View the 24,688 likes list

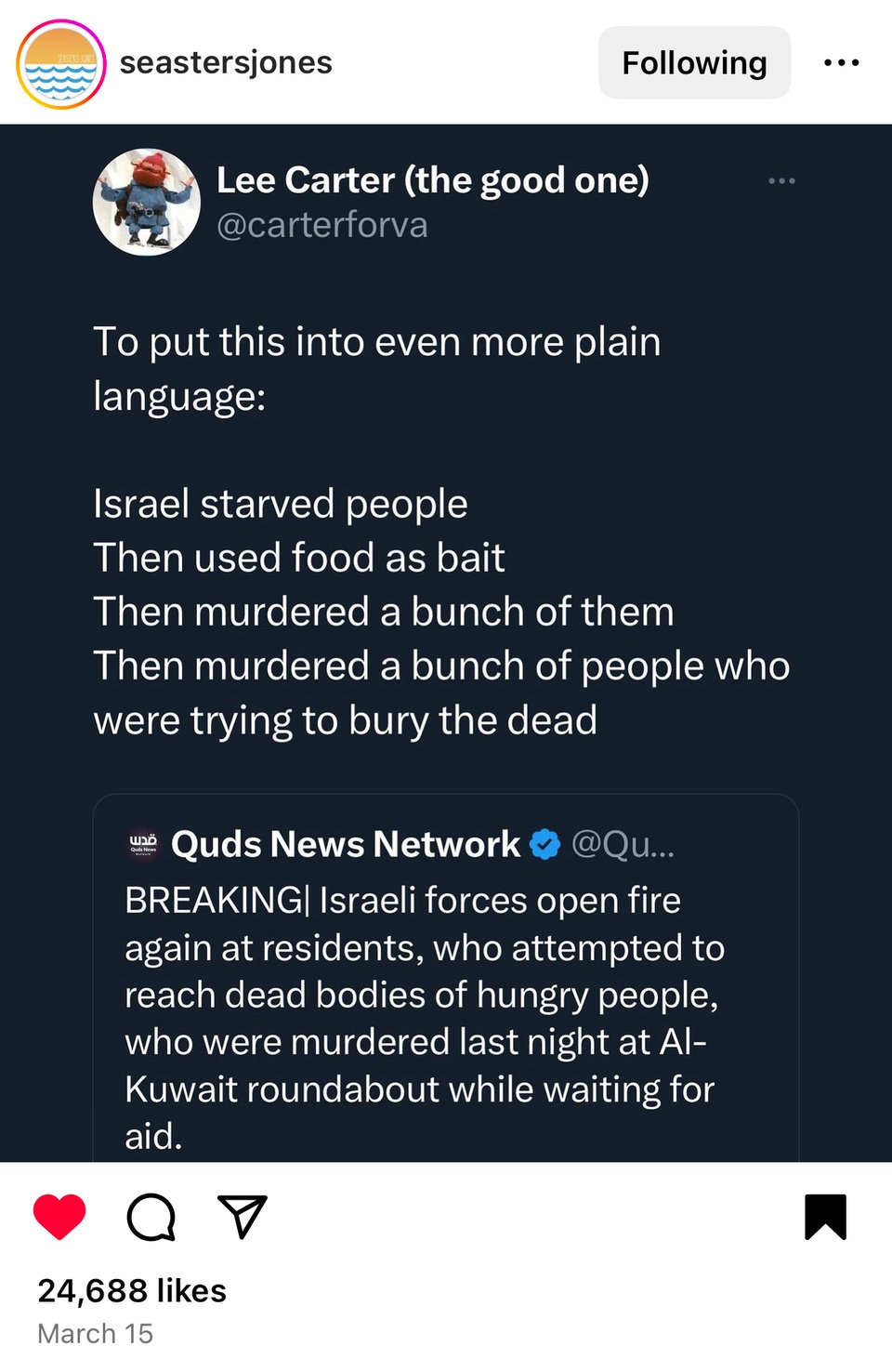coord(132,1290)
